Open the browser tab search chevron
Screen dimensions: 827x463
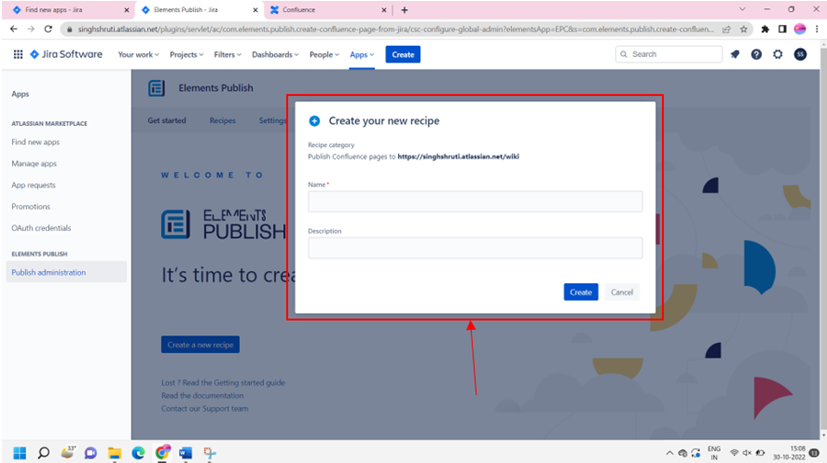pyautogui.click(x=742, y=9)
